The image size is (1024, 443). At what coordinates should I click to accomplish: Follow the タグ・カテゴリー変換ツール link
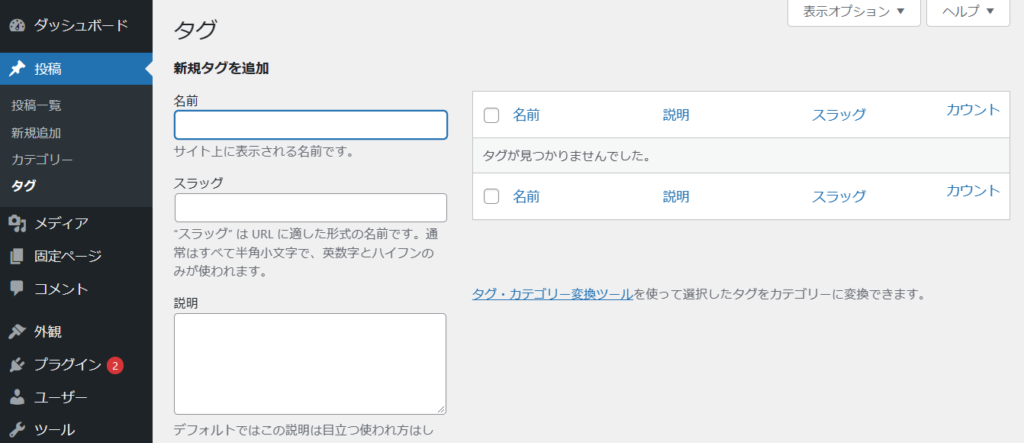click(552, 295)
